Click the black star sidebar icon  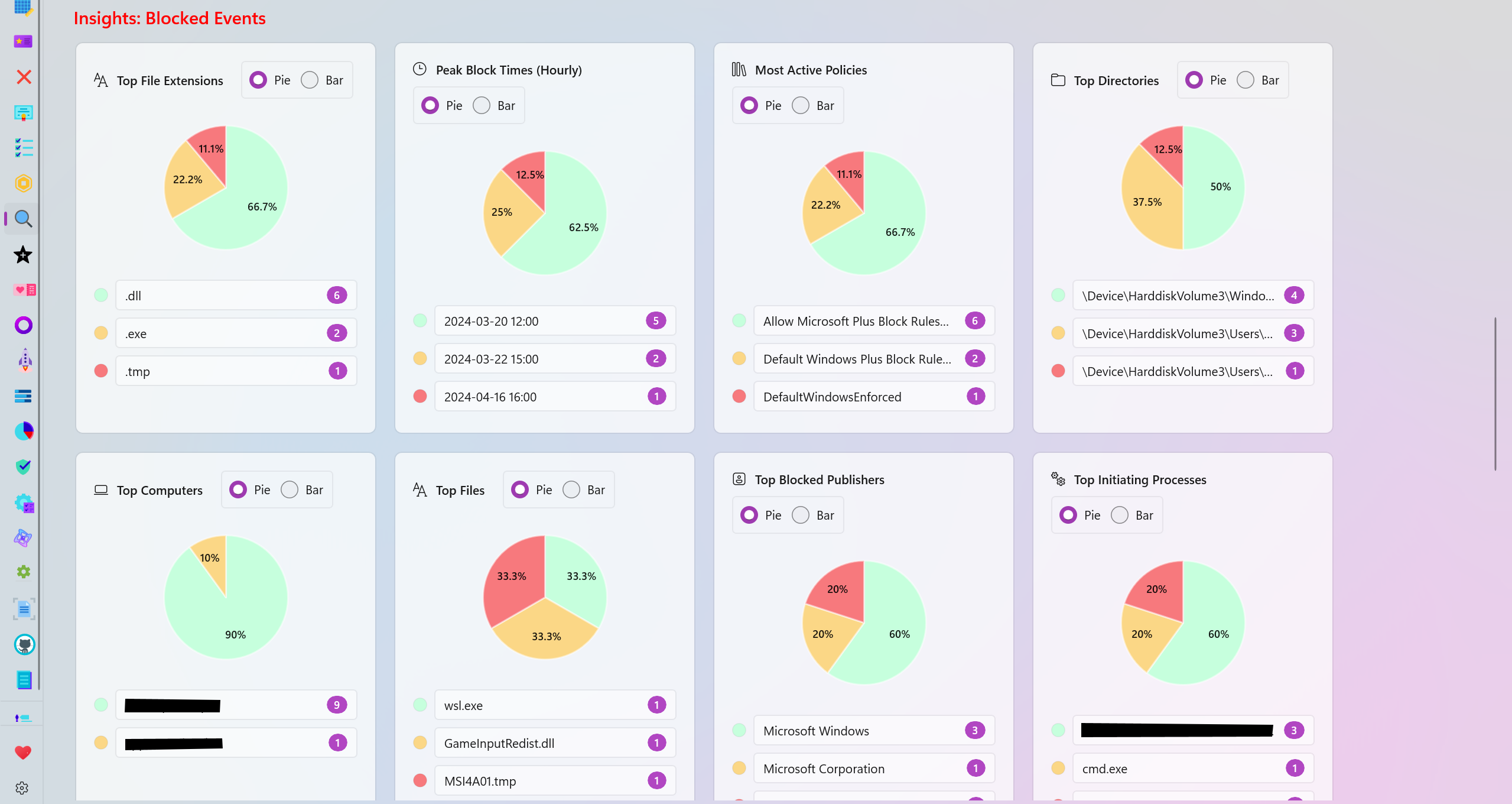pos(23,255)
